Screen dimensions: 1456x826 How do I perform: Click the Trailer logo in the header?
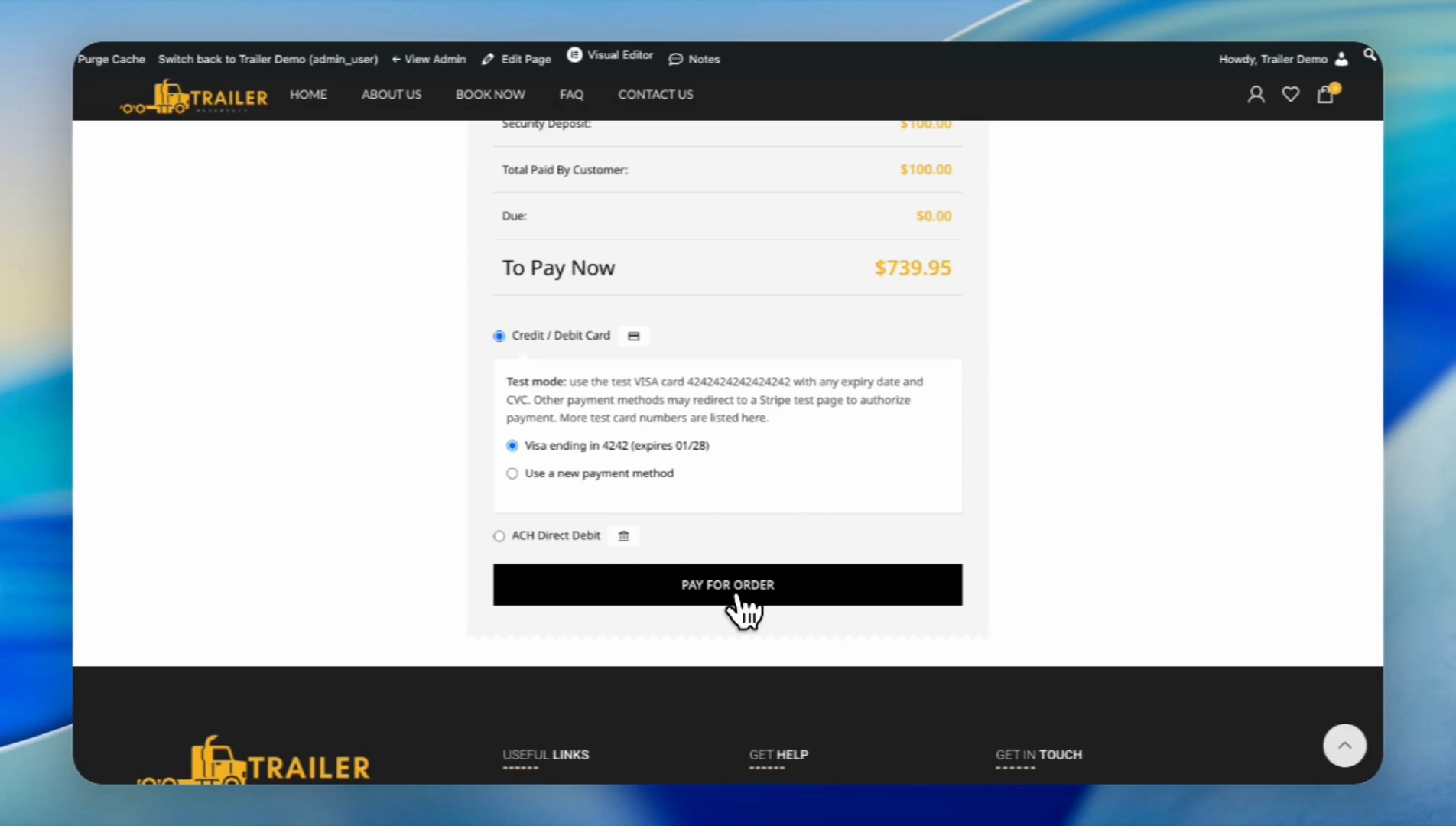[193, 96]
